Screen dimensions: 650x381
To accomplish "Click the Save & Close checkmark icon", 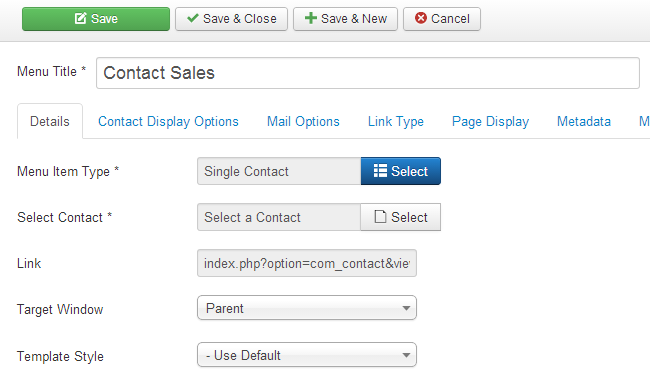I will coord(193,18).
